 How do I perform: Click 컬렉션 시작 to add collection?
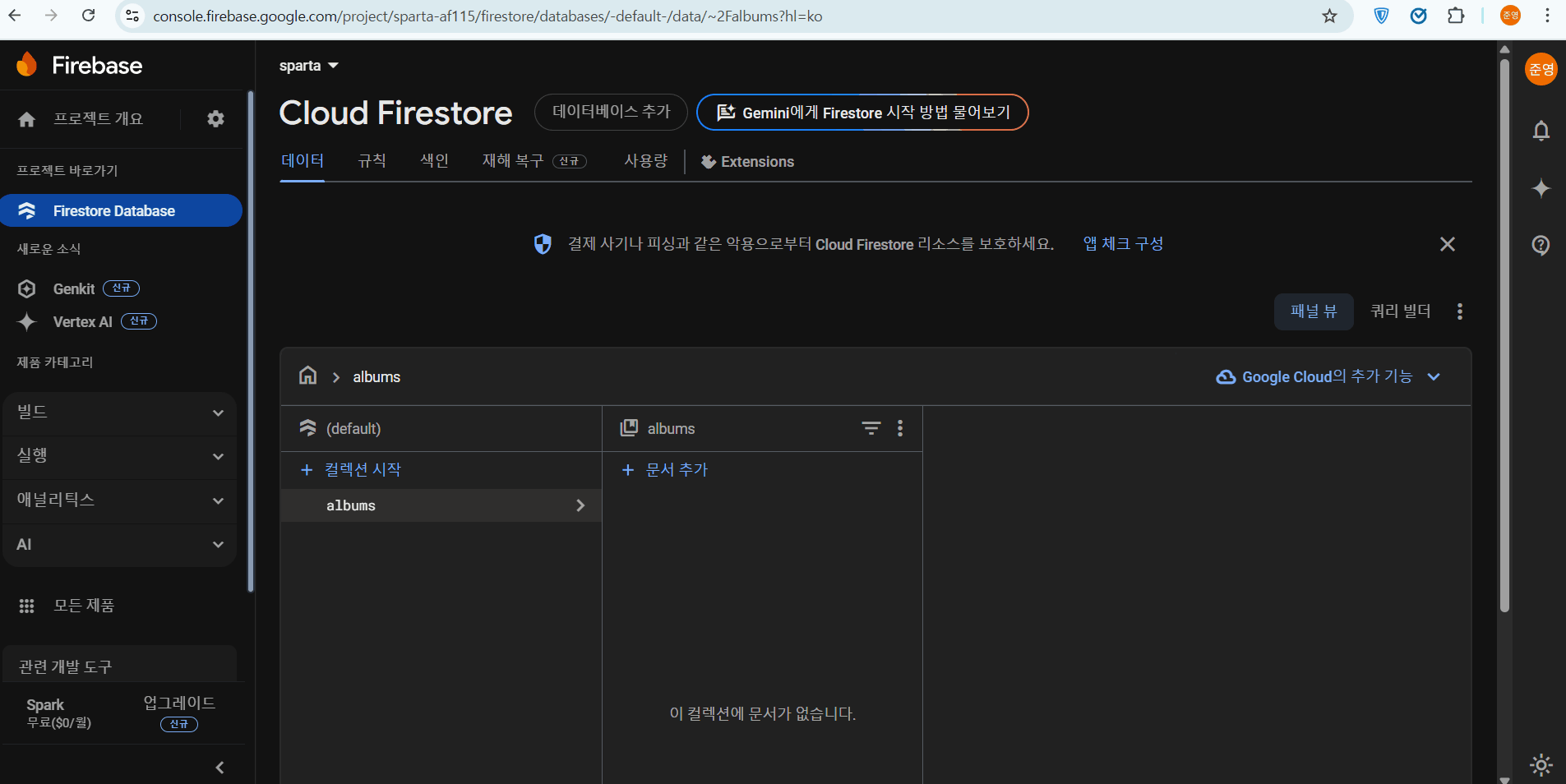pyautogui.click(x=351, y=469)
